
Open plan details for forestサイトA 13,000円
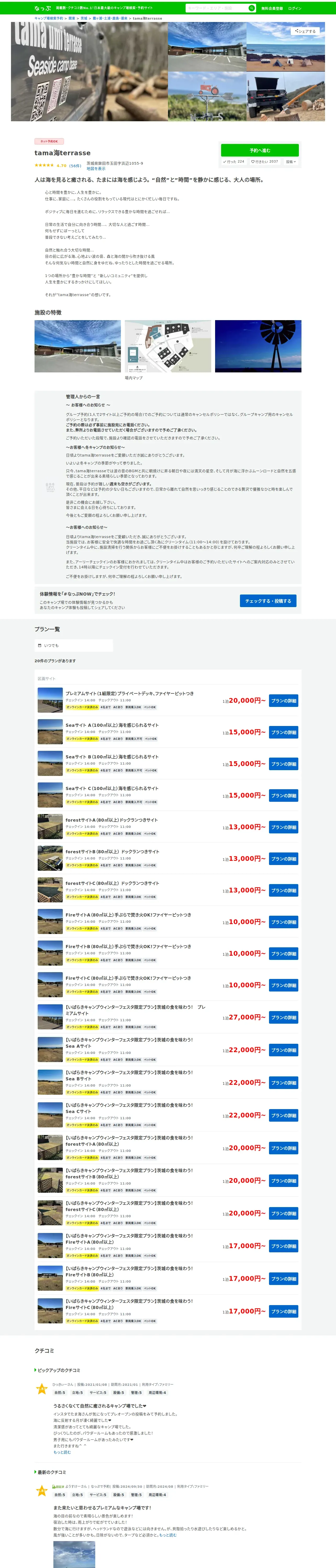(x=284, y=827)
